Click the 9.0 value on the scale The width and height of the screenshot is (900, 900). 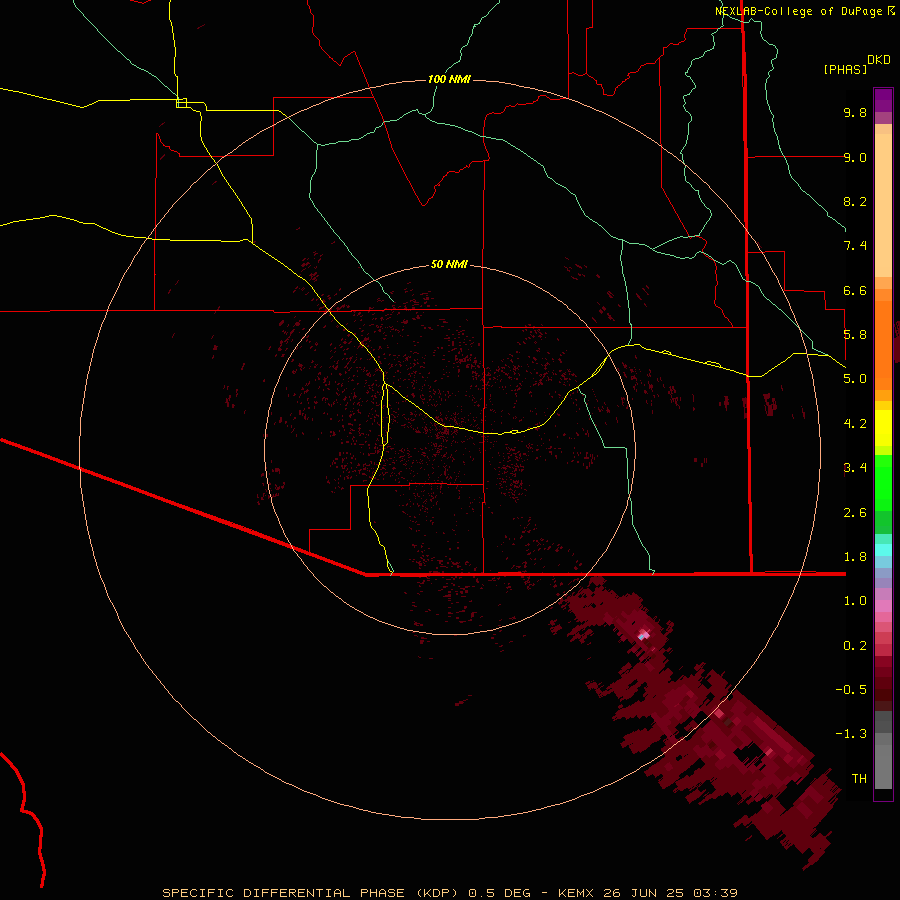coord(855,157)
